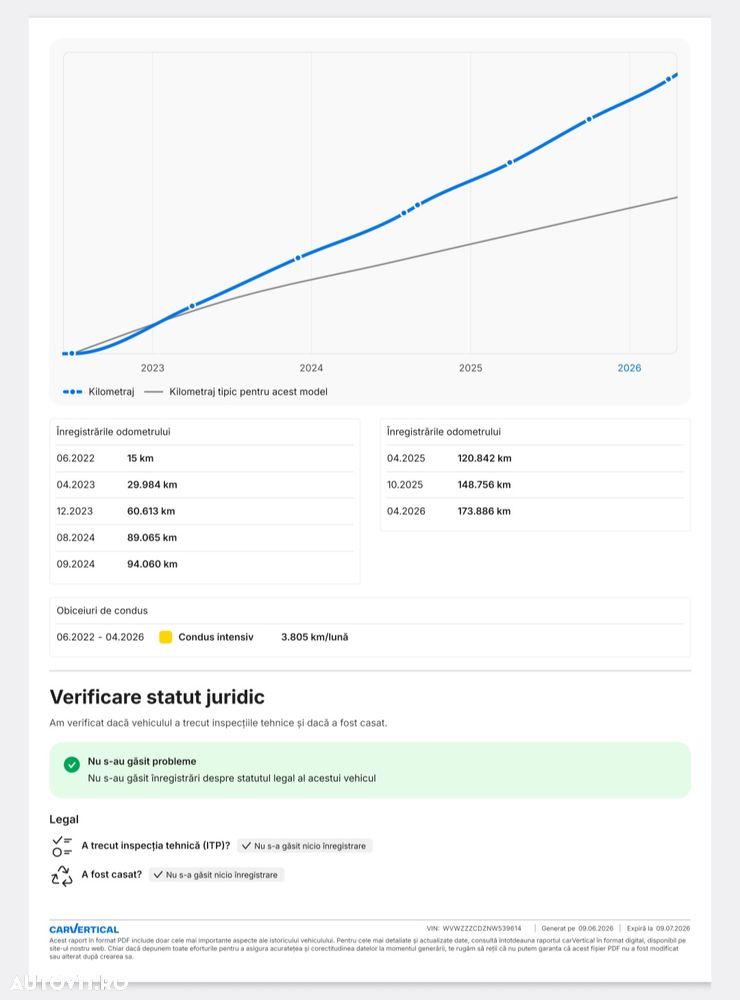The image size is (740, 1000).
Task: Click the last data point near 2026
Action: coord(669,80)
